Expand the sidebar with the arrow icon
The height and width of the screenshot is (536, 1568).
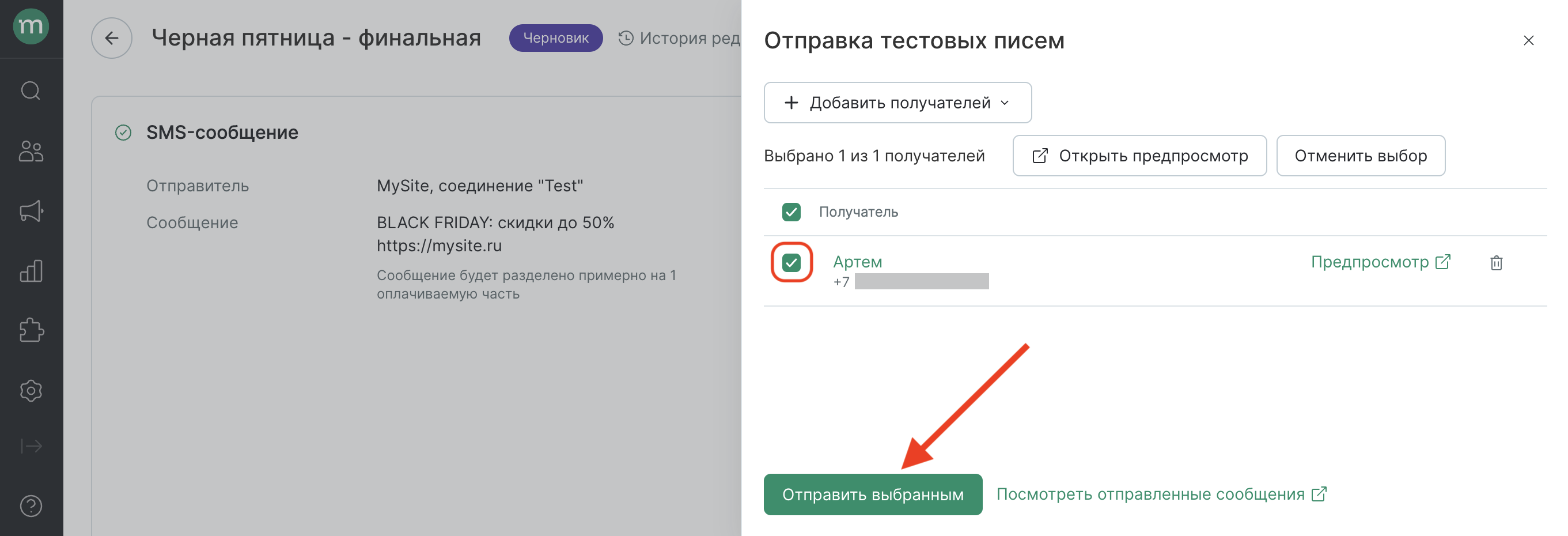click(31, 446)
